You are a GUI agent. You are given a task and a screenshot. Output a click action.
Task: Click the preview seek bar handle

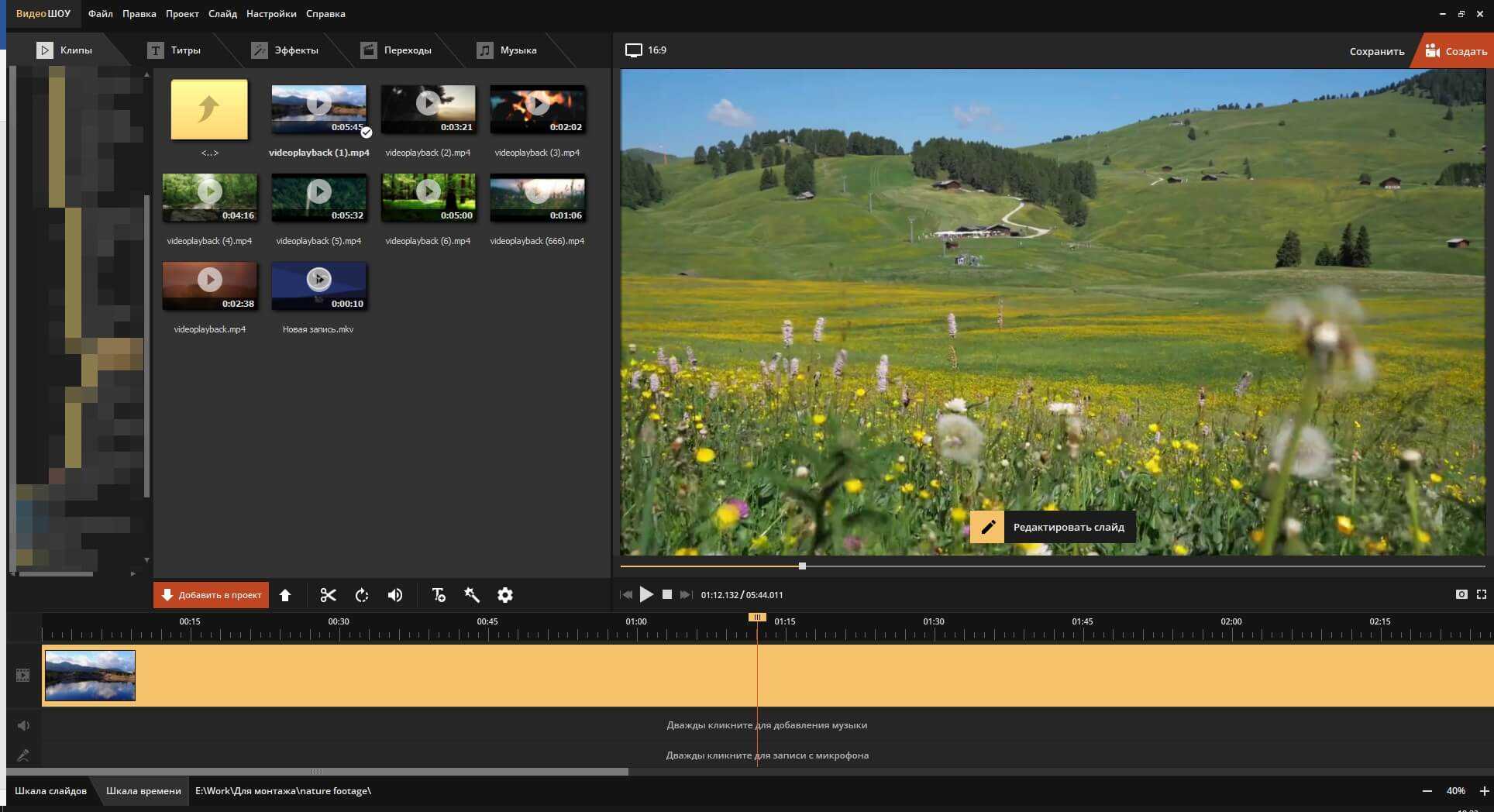tap(802, 566)
